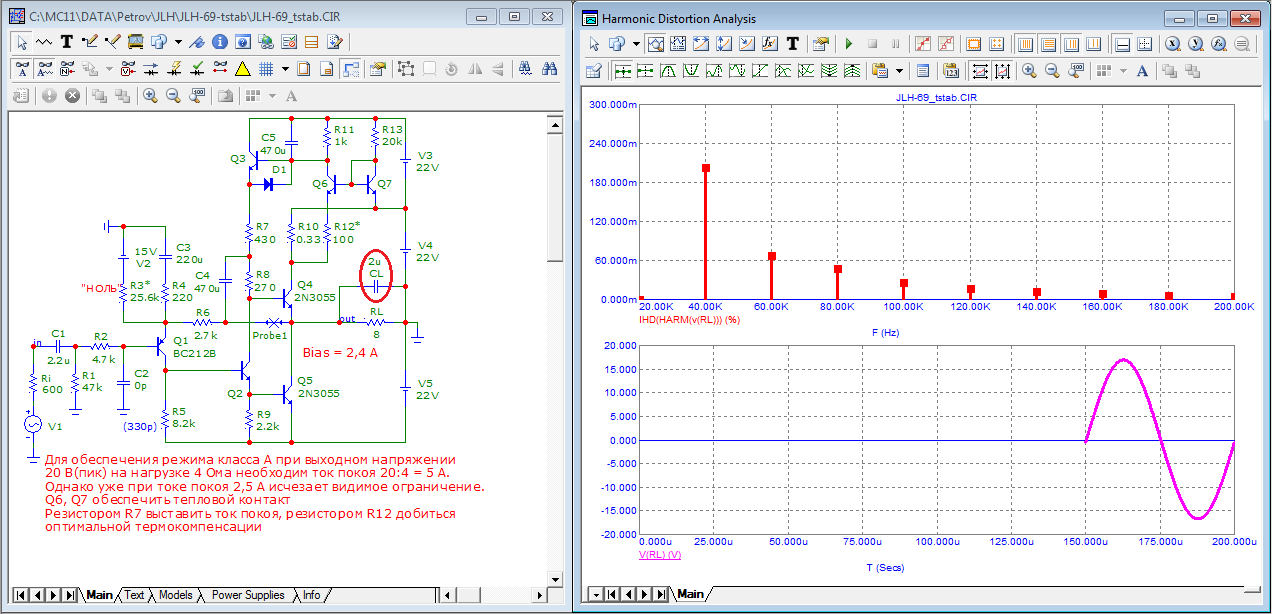The image size is (1272, 614).
Task: Open Power Supplies tab
Action: coord(248,595)
